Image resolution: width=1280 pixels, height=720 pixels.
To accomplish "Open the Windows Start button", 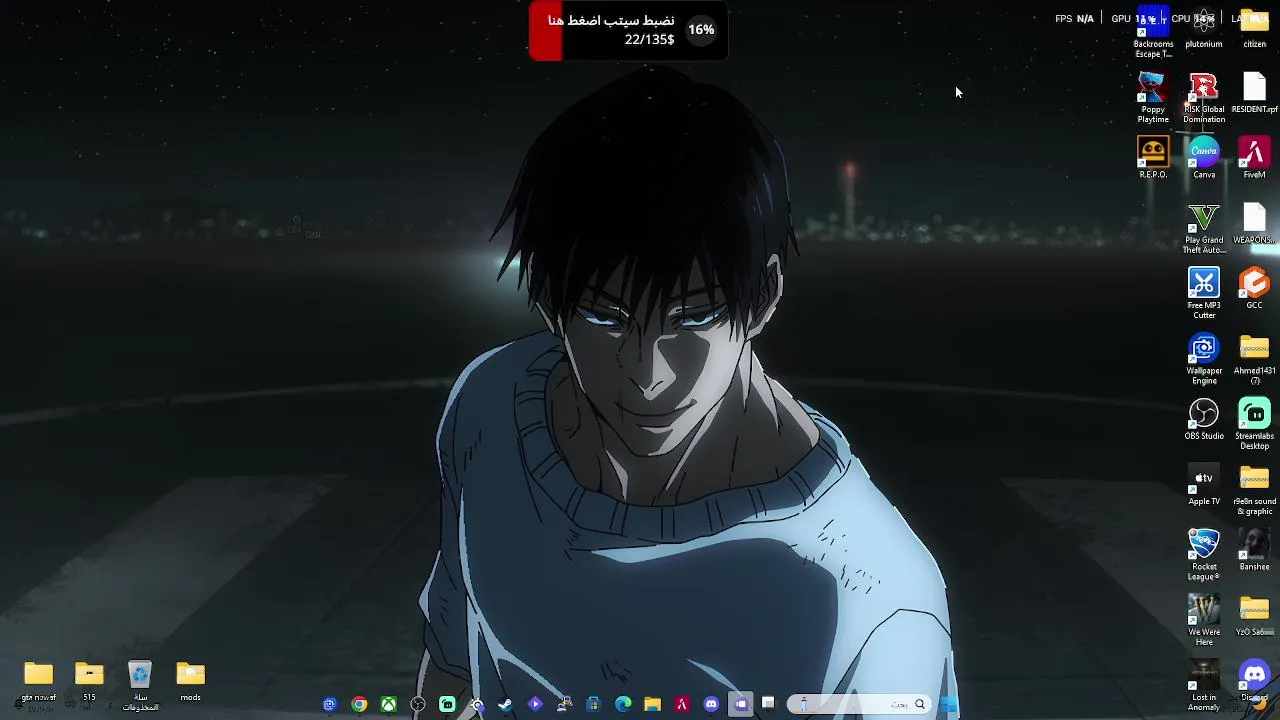I will click(x=949, y=704).
